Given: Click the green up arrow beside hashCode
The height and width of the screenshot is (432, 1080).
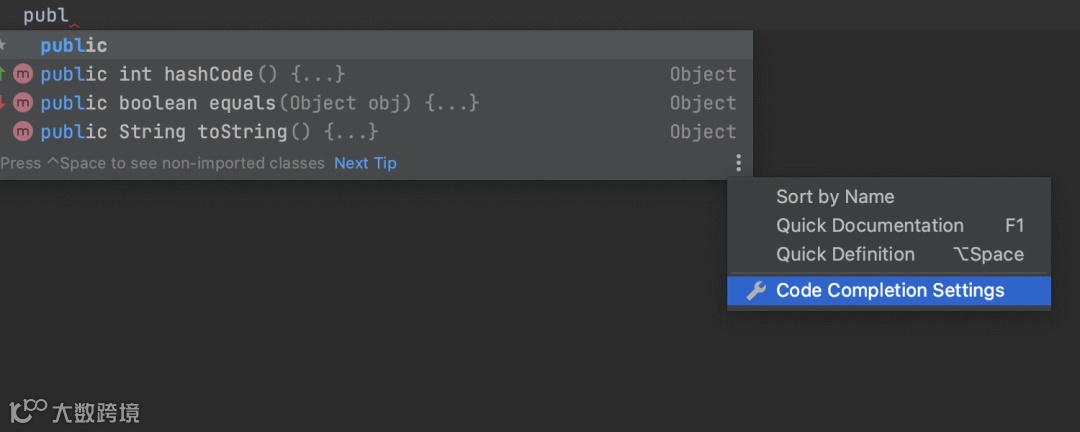Looking at the screenshot, I should [3, 74].
